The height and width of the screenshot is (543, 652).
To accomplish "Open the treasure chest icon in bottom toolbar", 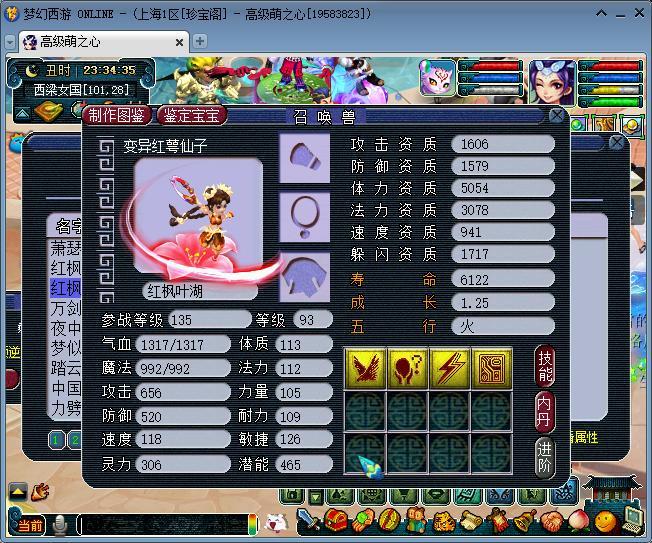I will click(337, 520).
